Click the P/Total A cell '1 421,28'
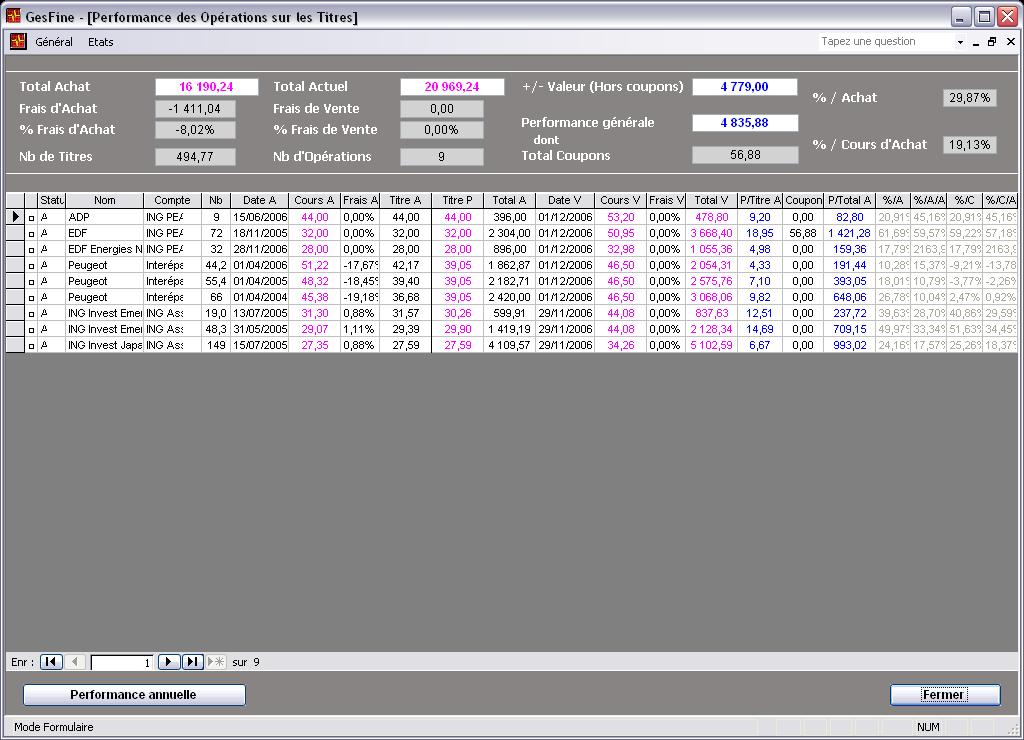Image resolution: width=1024 pixels, height=740 pixels. (850, 233)
